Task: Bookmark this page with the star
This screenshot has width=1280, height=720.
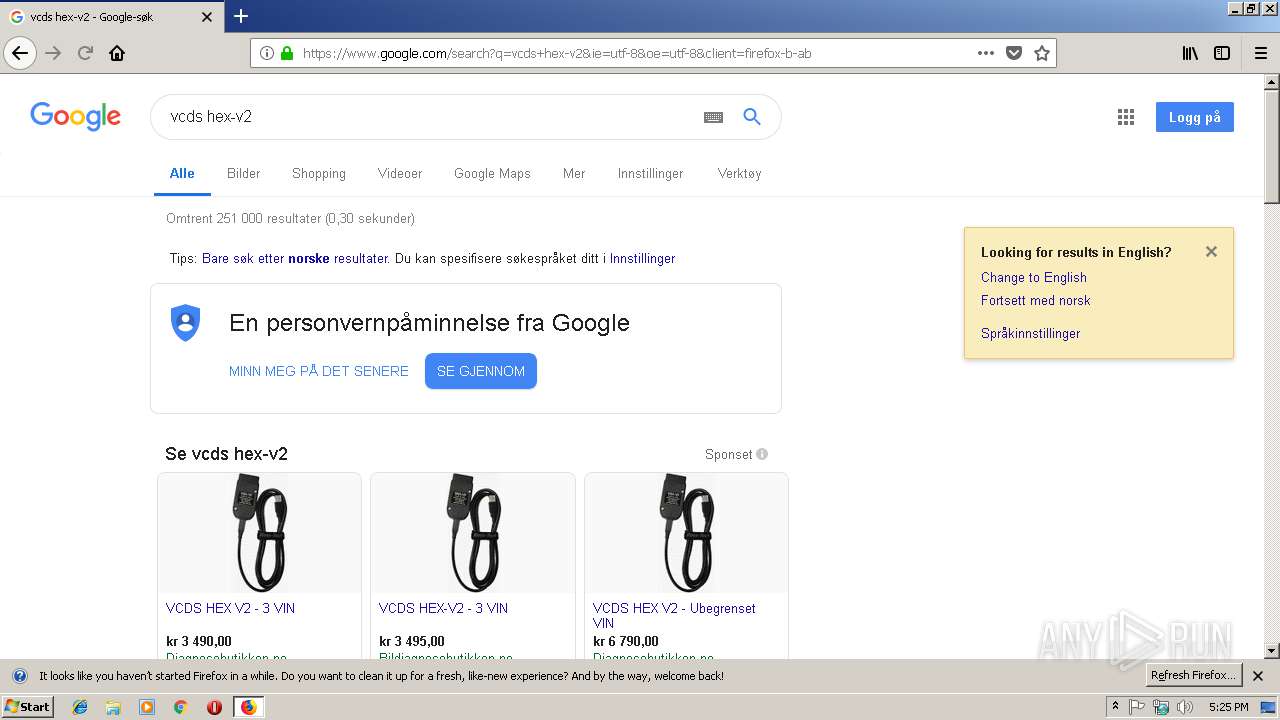Action: coord(1042,53)
